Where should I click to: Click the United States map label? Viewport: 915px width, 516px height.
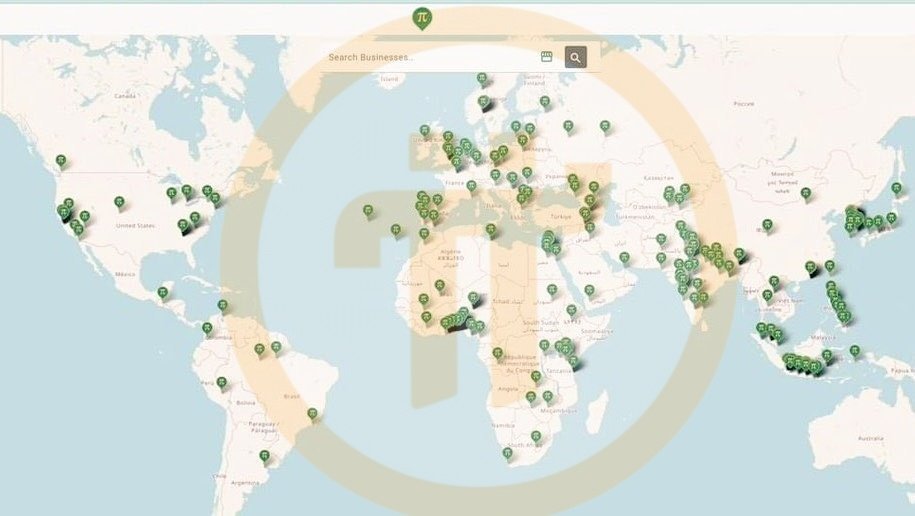coord(135,225)
